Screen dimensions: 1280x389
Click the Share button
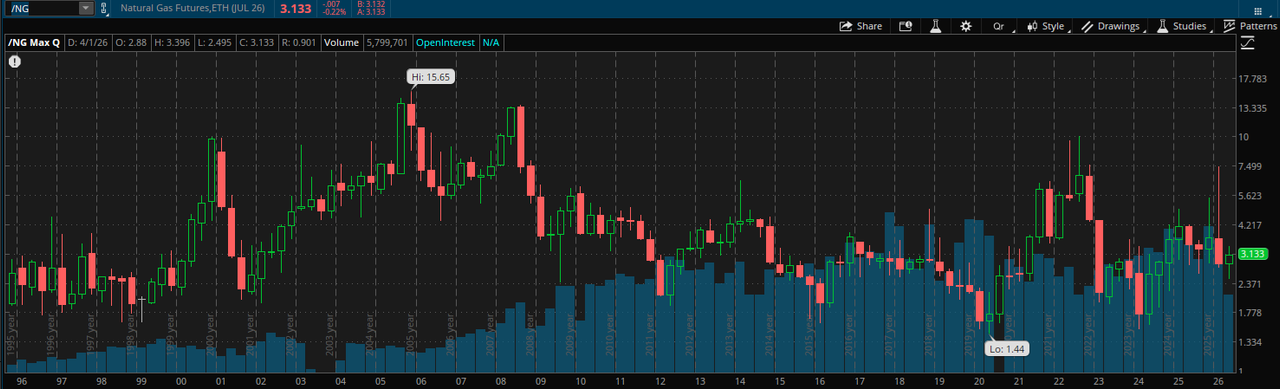(860, 26)
